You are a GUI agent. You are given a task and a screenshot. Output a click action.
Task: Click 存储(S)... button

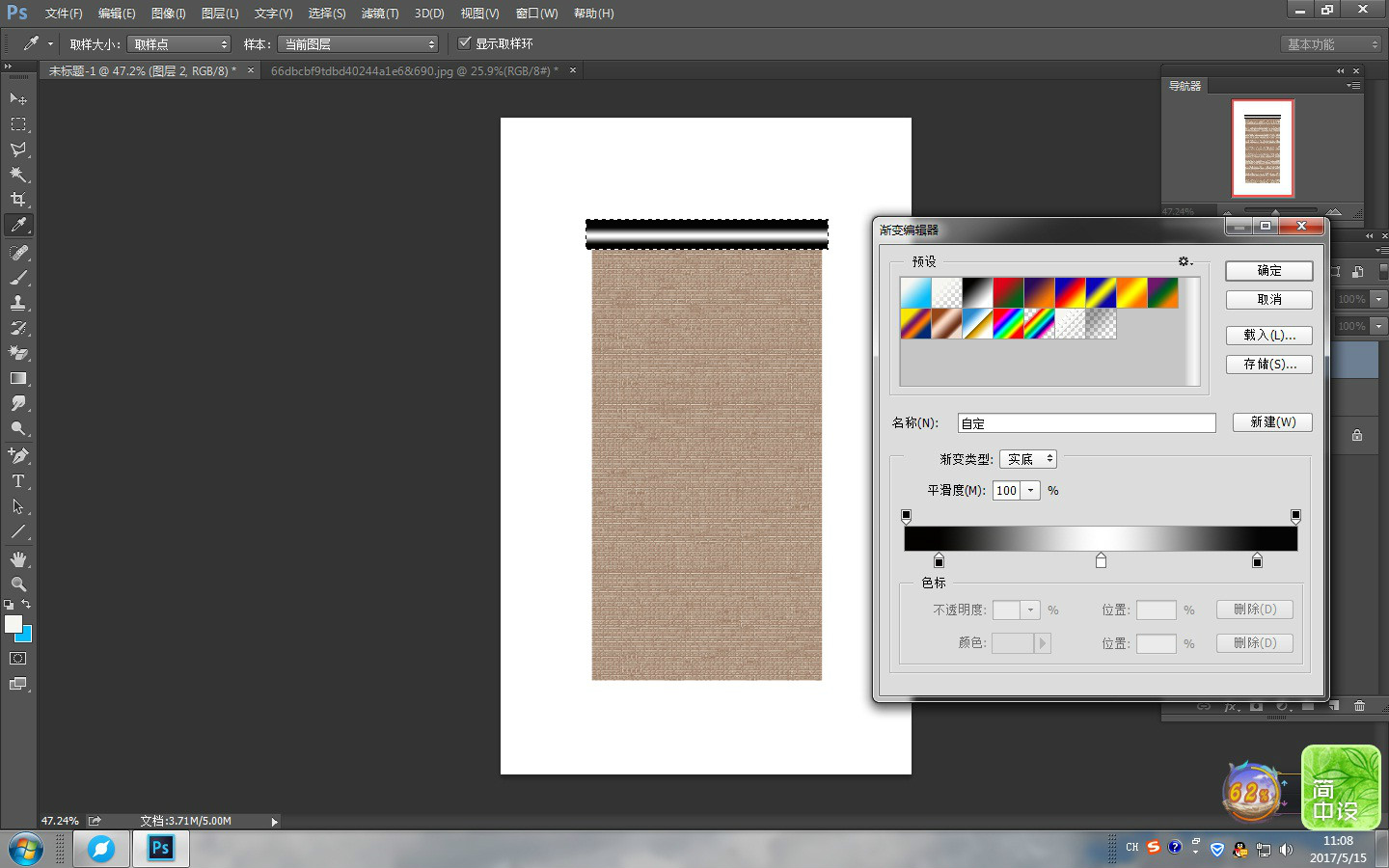click(1269, 365)
